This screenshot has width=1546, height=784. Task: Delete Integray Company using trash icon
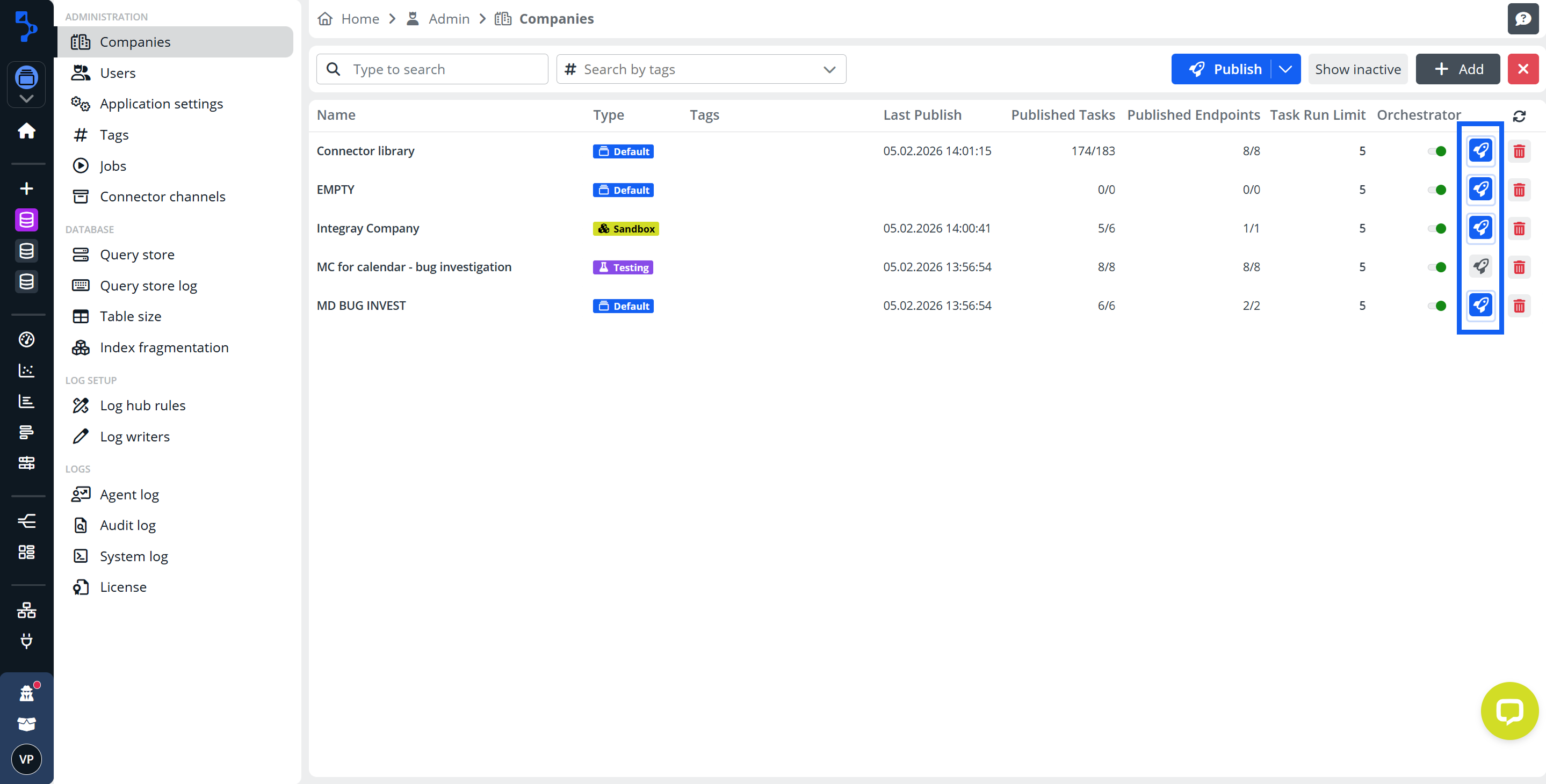tap(1519, 229)
